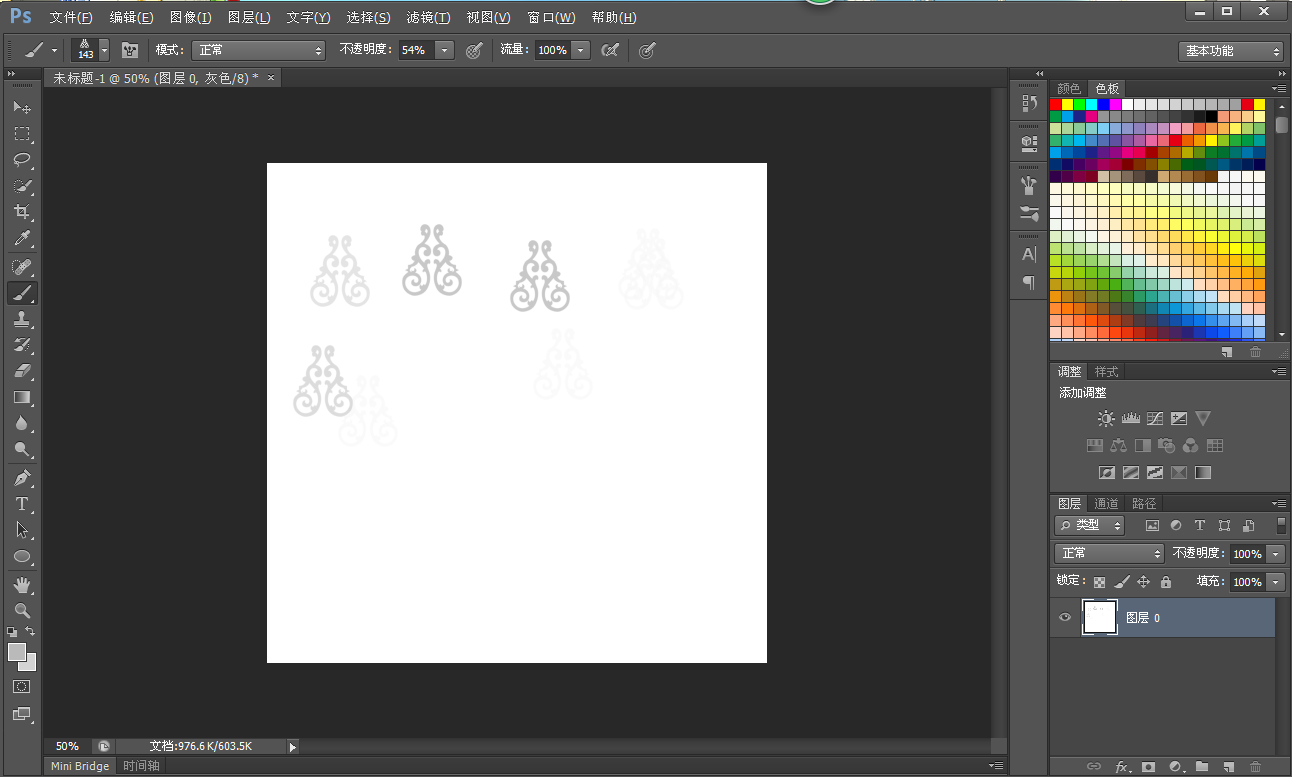Select the Brush tool in the toolbox
1292x777 pixels.
pyautogui.click(x=22, y=293)
